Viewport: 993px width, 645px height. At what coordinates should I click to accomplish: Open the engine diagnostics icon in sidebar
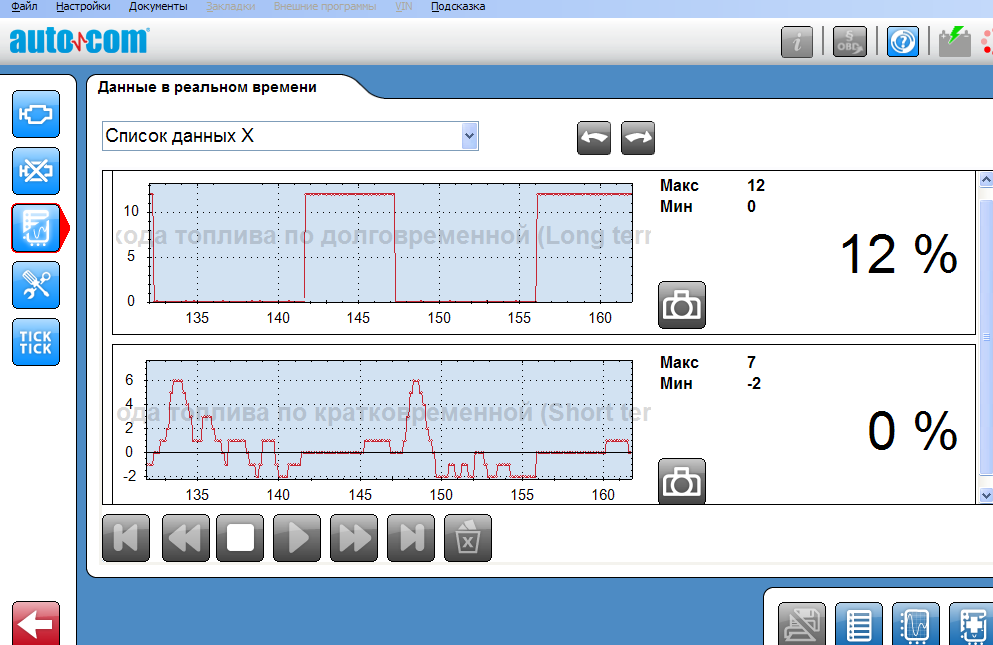point(36,114)
